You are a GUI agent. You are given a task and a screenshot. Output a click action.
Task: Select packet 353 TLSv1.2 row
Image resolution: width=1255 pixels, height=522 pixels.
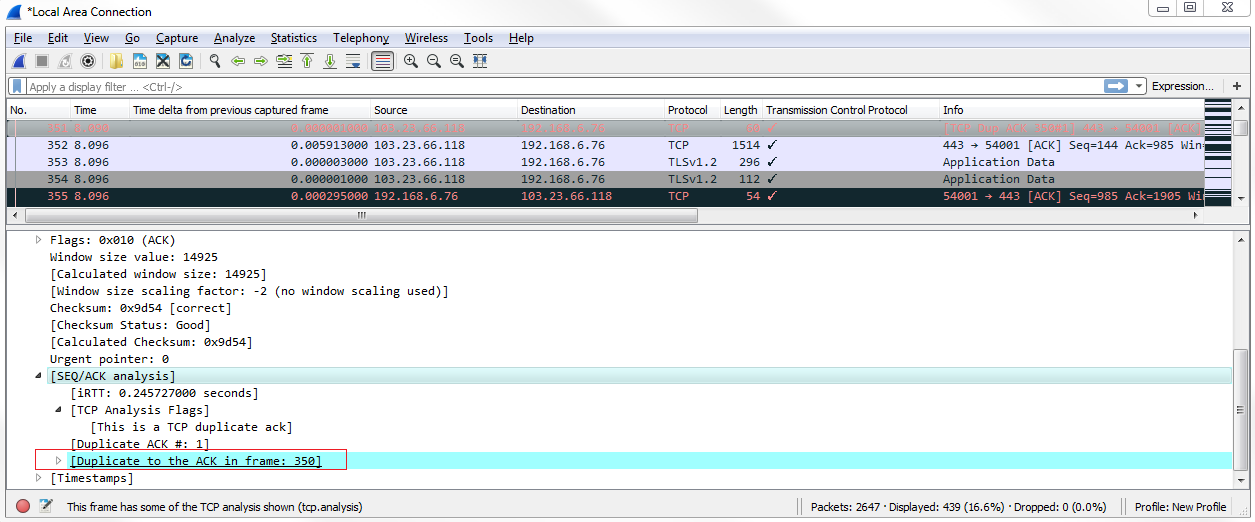605,162
